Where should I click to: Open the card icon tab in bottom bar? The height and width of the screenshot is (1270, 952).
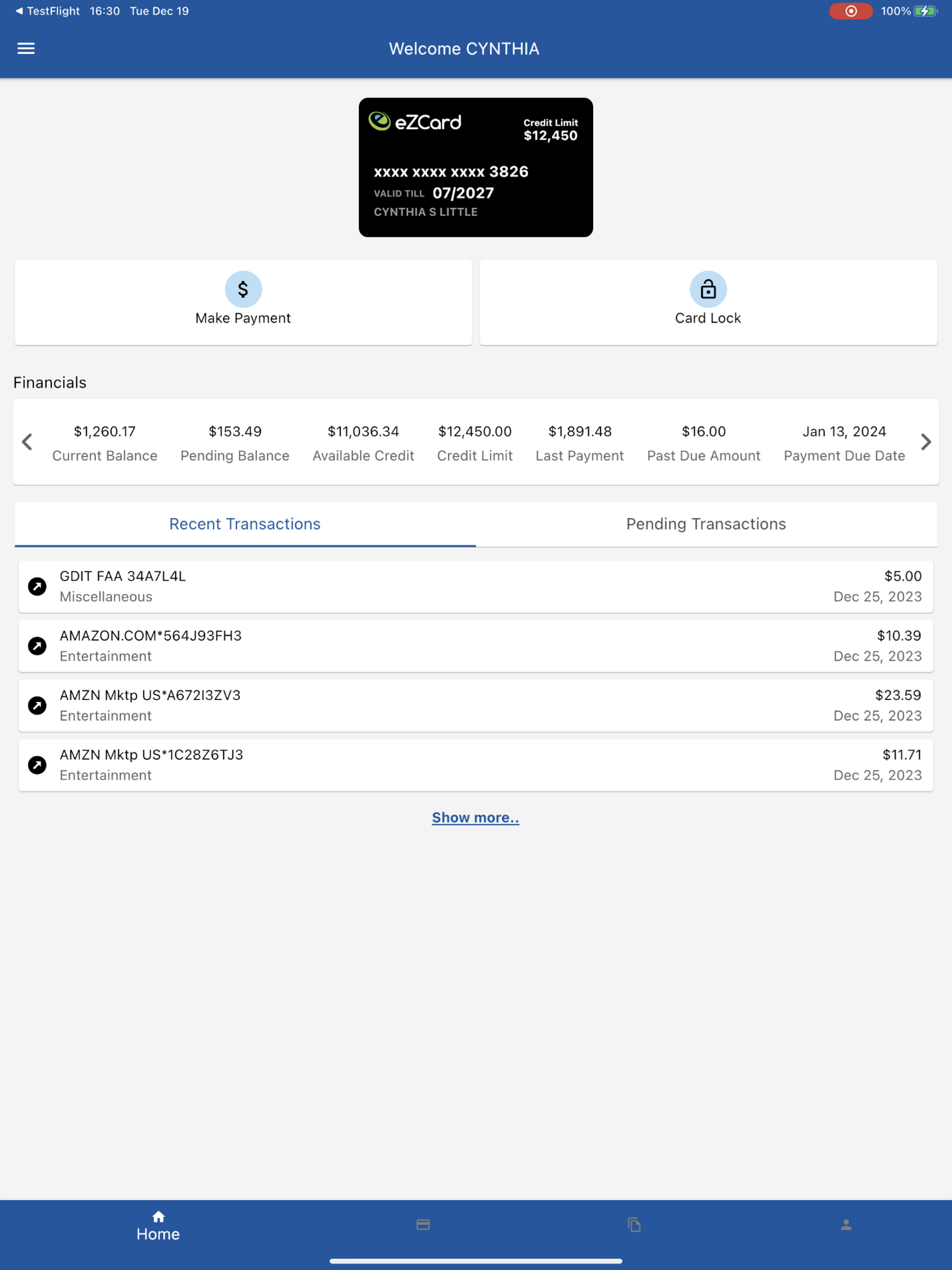click(x=423, y=1224)
